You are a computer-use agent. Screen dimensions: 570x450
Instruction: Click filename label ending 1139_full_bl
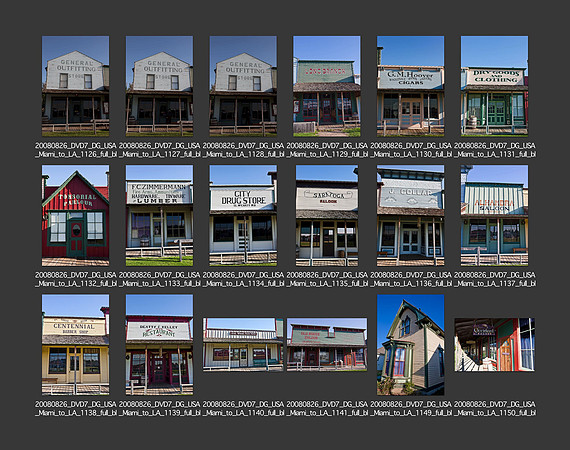coord(160,409)
